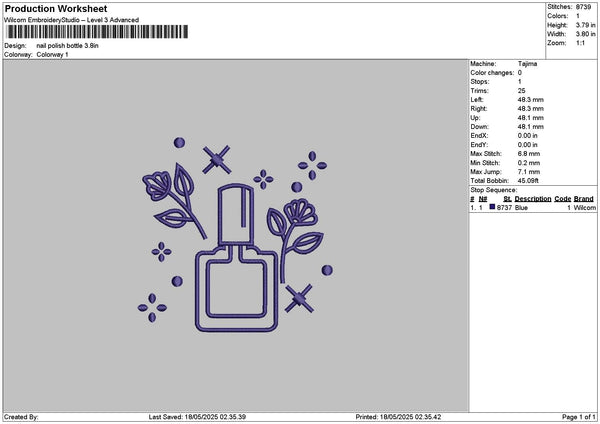Click the Description column header
Screen dimensions: 600x424
click(x=533, y=198)
